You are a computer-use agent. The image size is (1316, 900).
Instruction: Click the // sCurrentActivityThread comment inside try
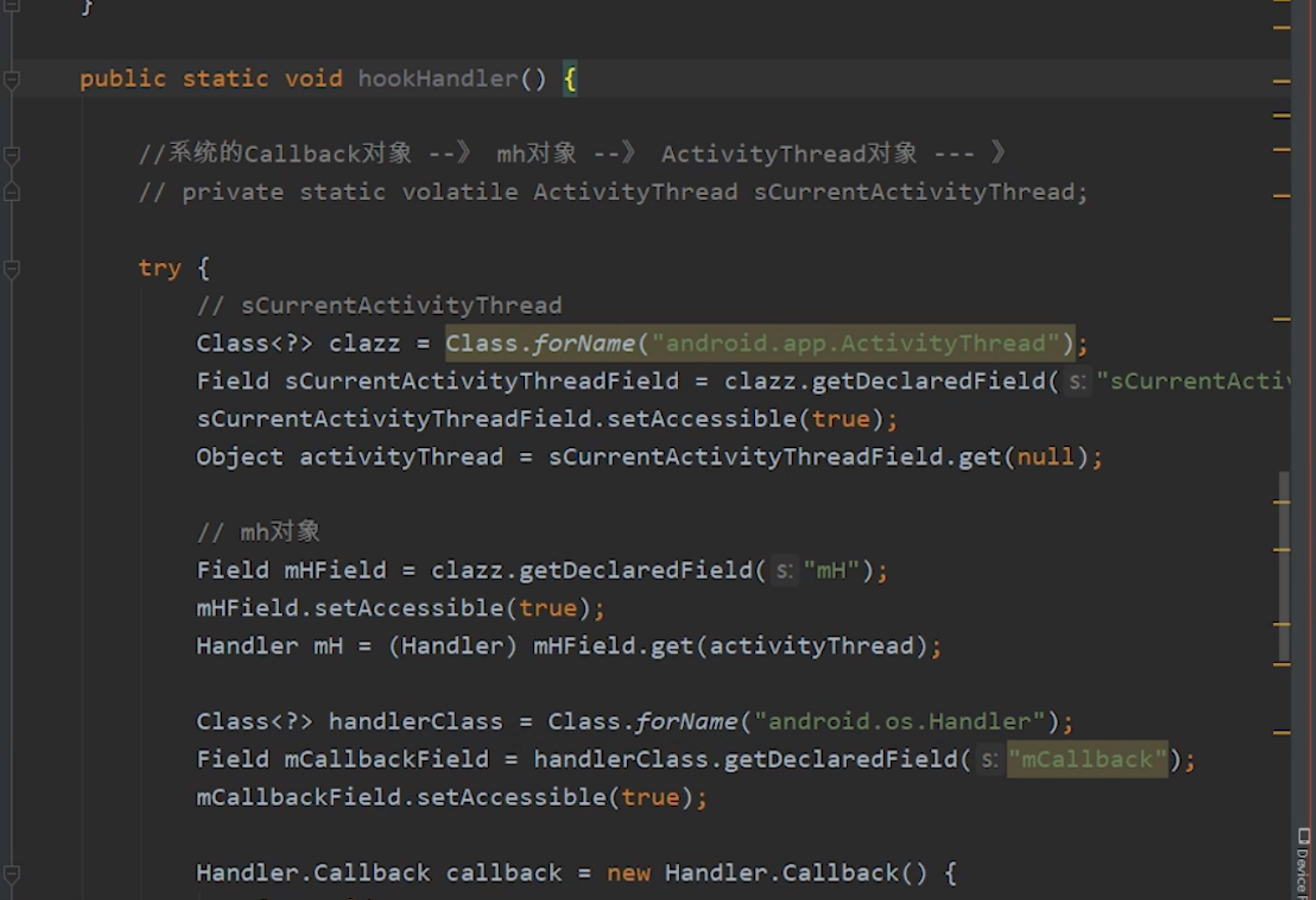click(379, 306)
